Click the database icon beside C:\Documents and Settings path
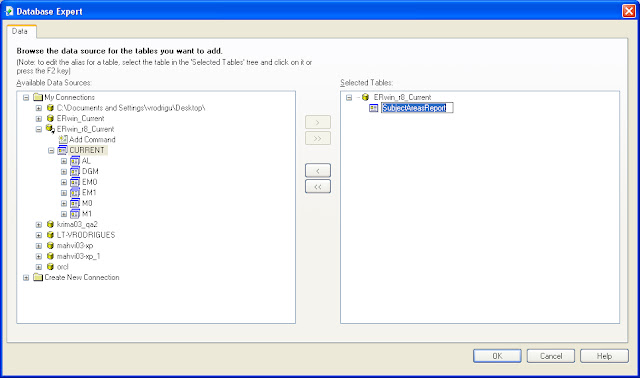 (x=50, y=108)
